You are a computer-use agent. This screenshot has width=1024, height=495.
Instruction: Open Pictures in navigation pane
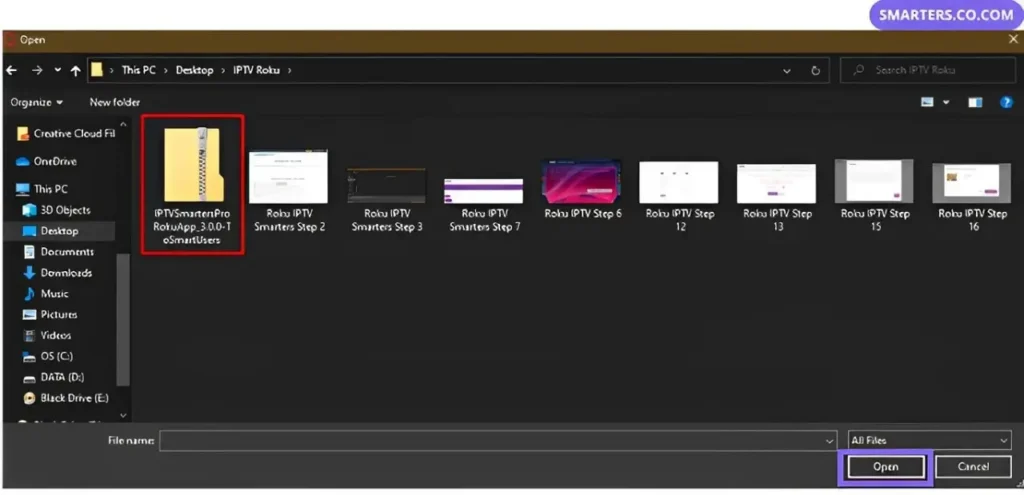tap(50, 315)
